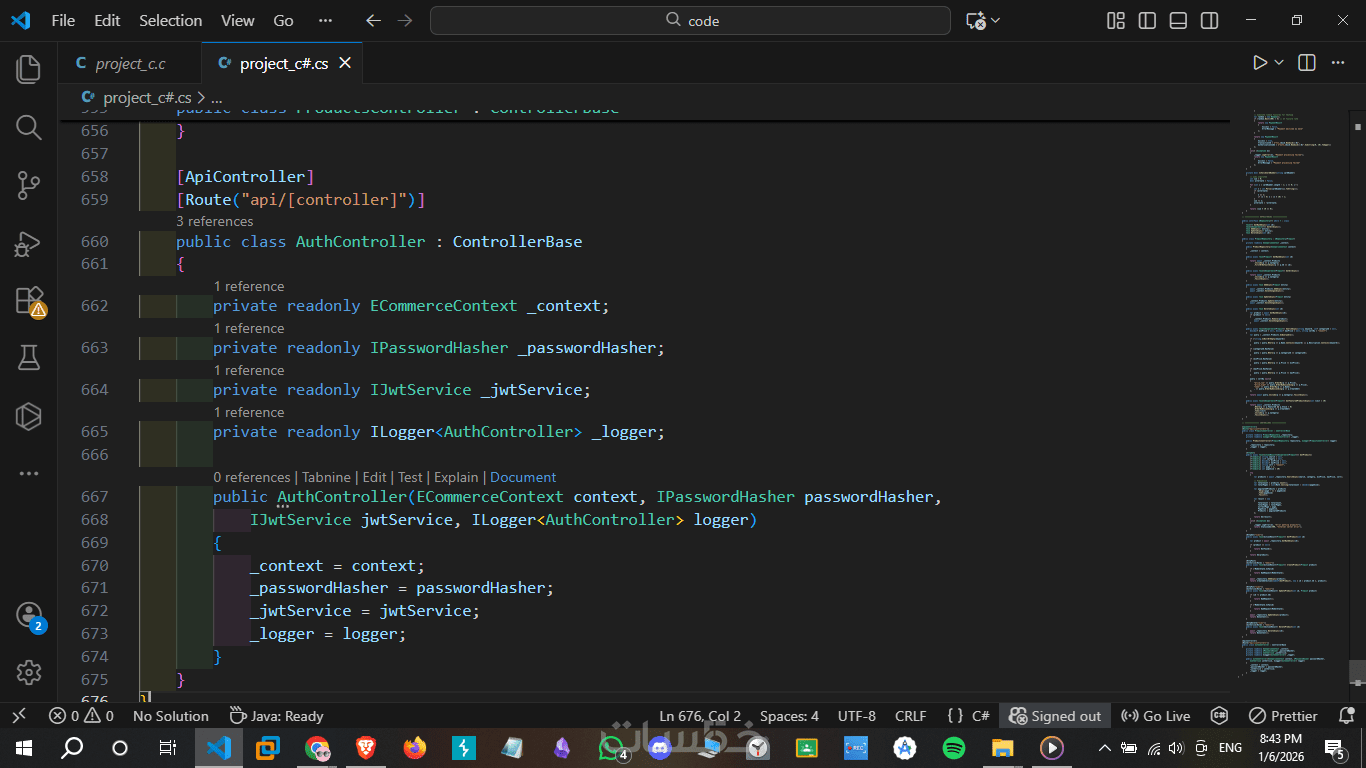This screenshot has height=768, width=1366.
Task: Open Source Control view
Action: pyautogui.click(x=28, y=185)
